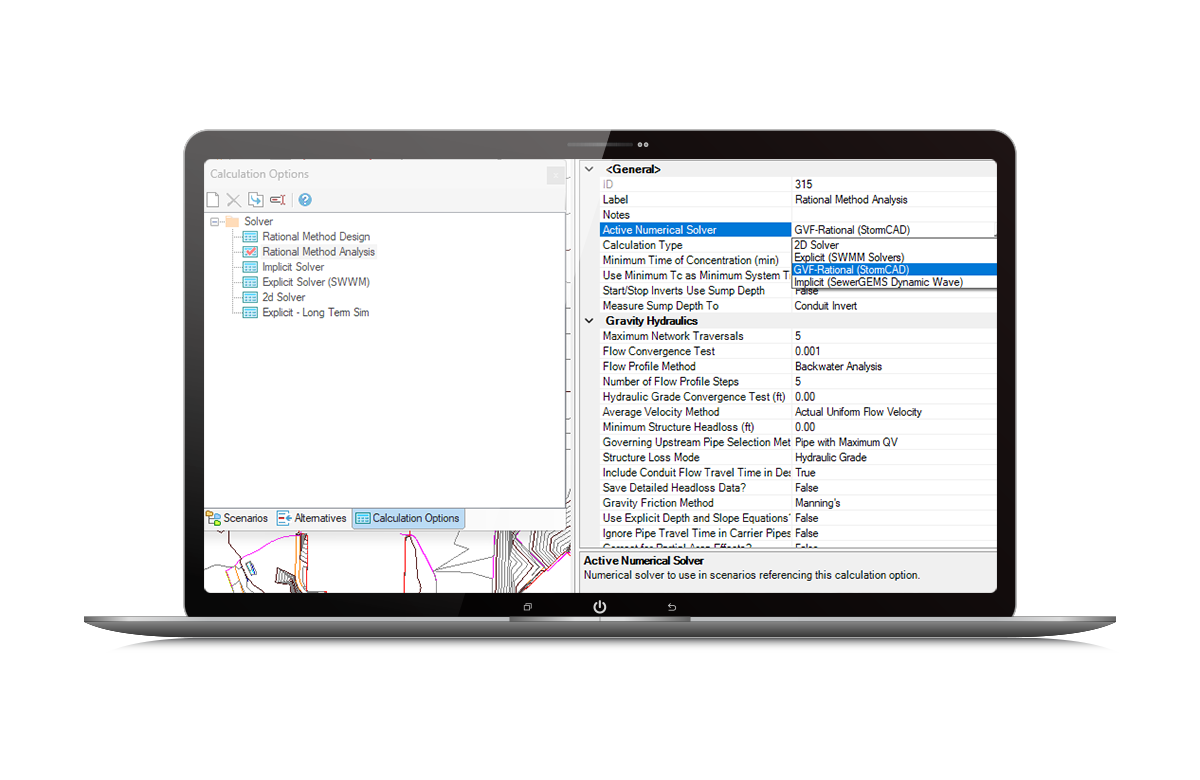1200x780 pixels.
Task: Open Help from the Calculation Options toolbar
Action: pyautogui.click(x=305, y=200)
